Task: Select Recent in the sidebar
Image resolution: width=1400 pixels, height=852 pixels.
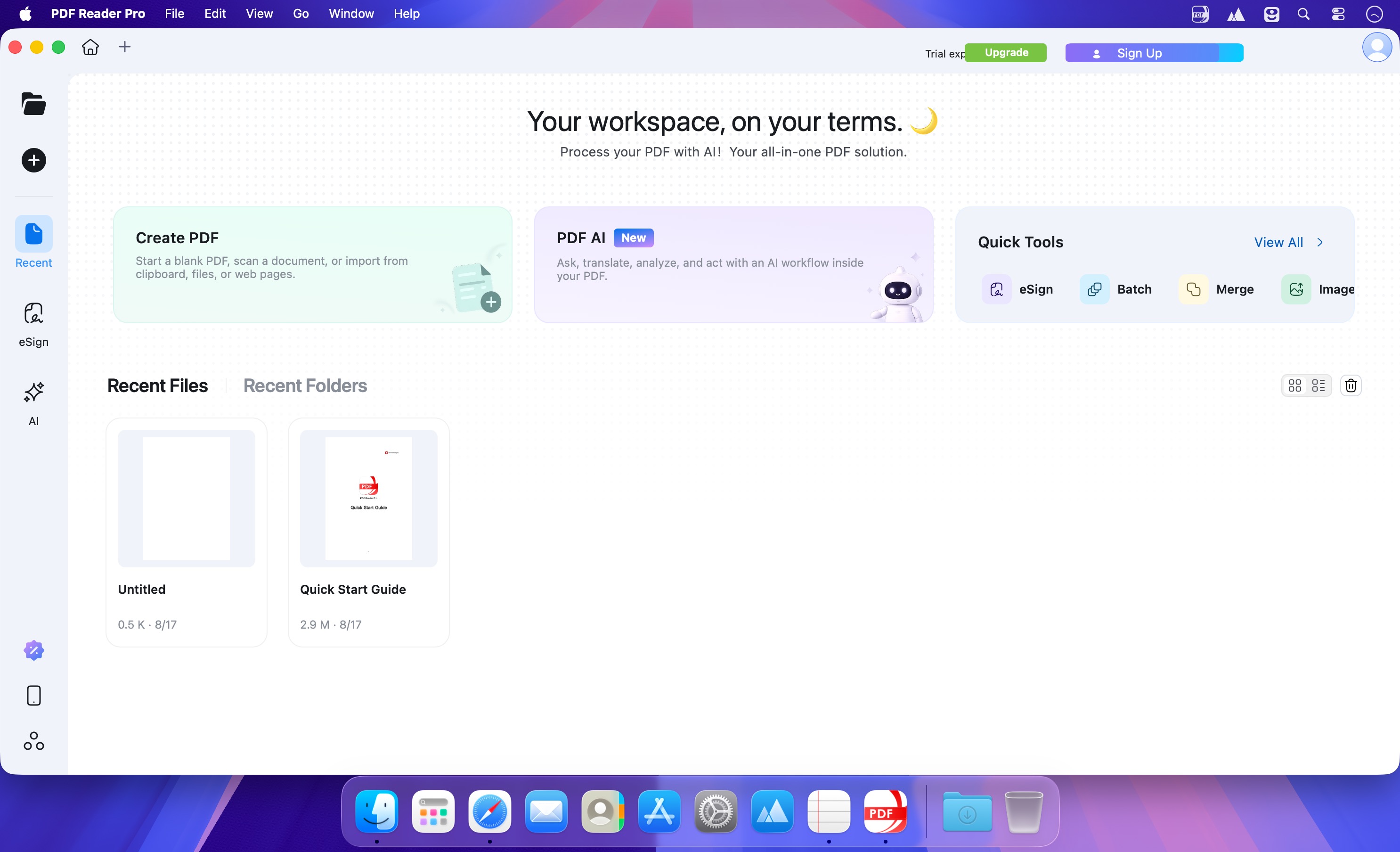Action: [33, 242]
